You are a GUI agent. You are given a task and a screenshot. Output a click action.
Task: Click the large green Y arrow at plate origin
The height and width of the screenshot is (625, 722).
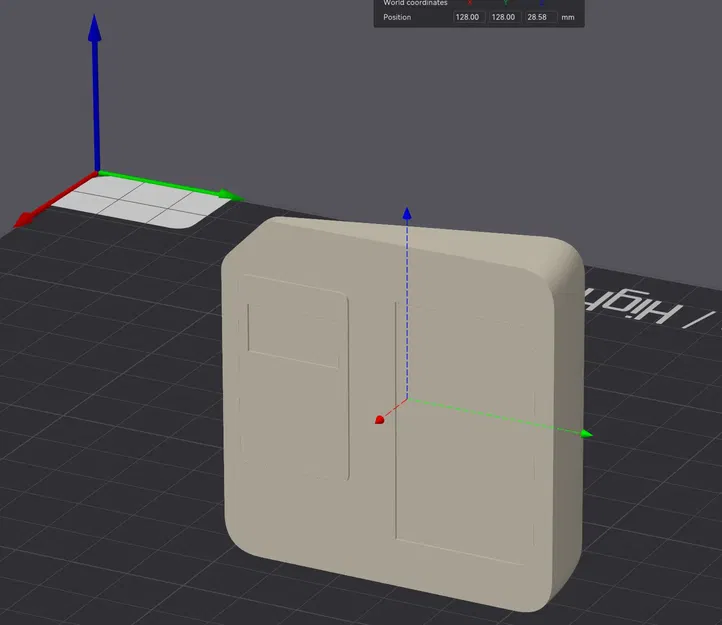(170, 185)
